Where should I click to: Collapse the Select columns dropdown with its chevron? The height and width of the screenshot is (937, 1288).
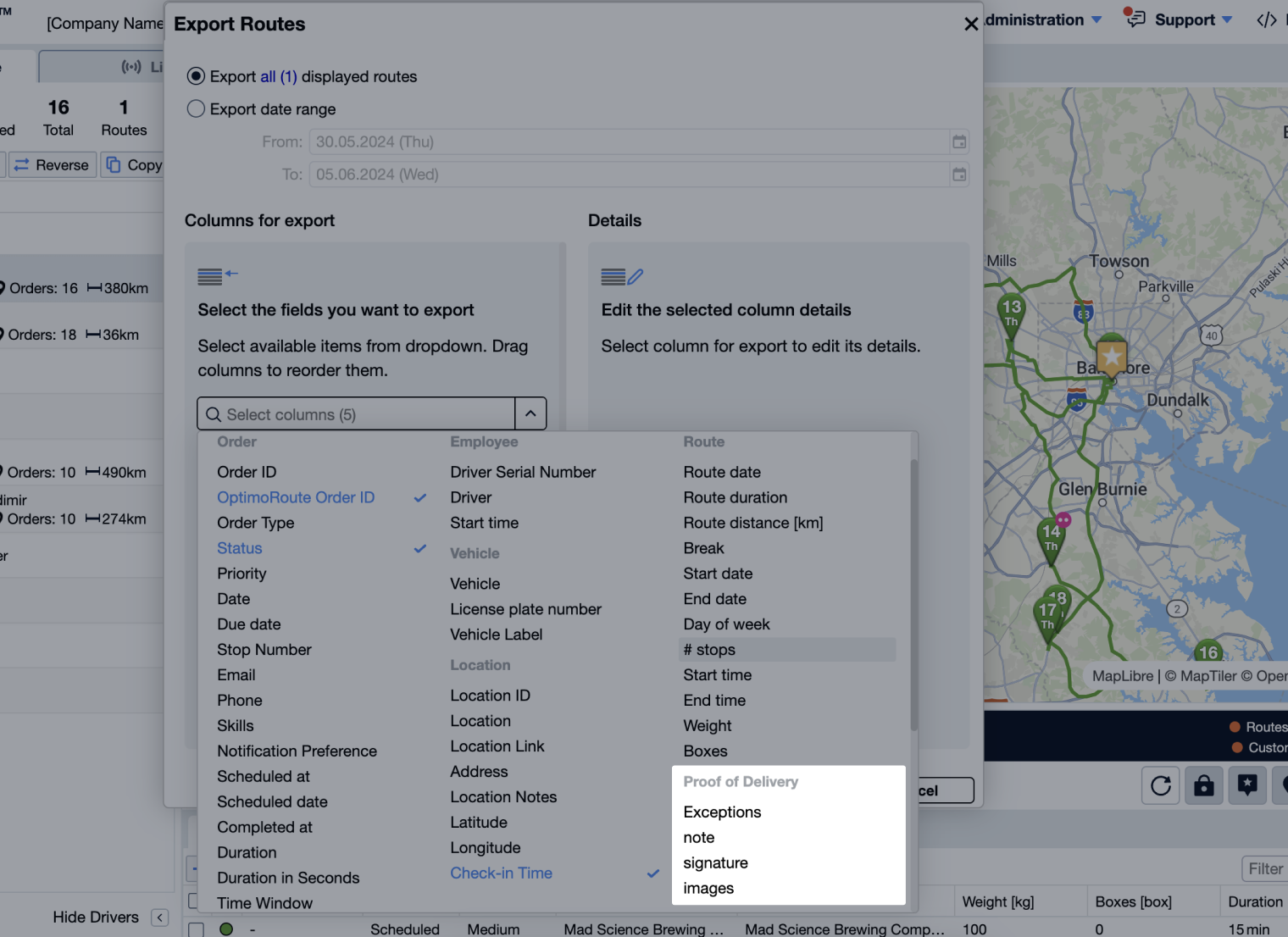tap(530, 413)
